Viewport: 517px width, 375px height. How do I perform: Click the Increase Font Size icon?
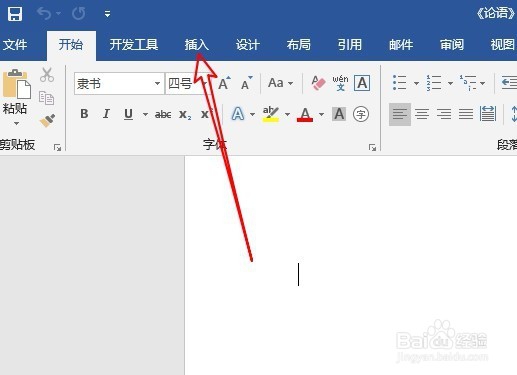click(x=224, y=83)
